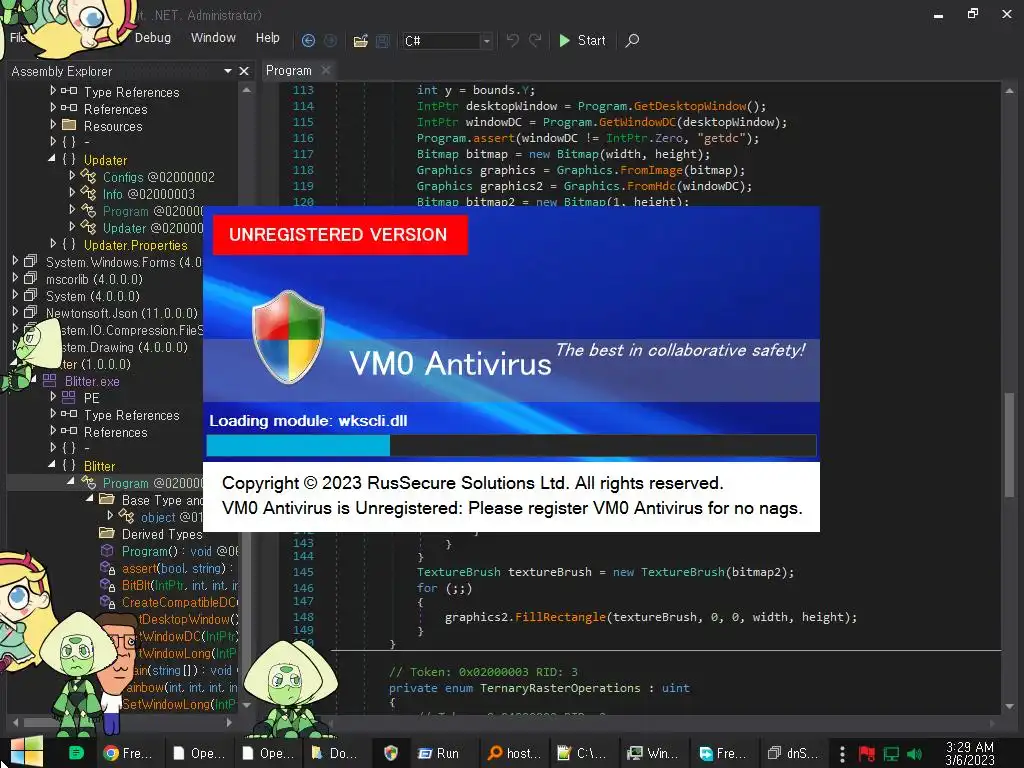Image resolution: width=1024 pixels, height=768 pixels.
Task: Click the Navigate Forward arrow icon
Action: tap(330, 40)
